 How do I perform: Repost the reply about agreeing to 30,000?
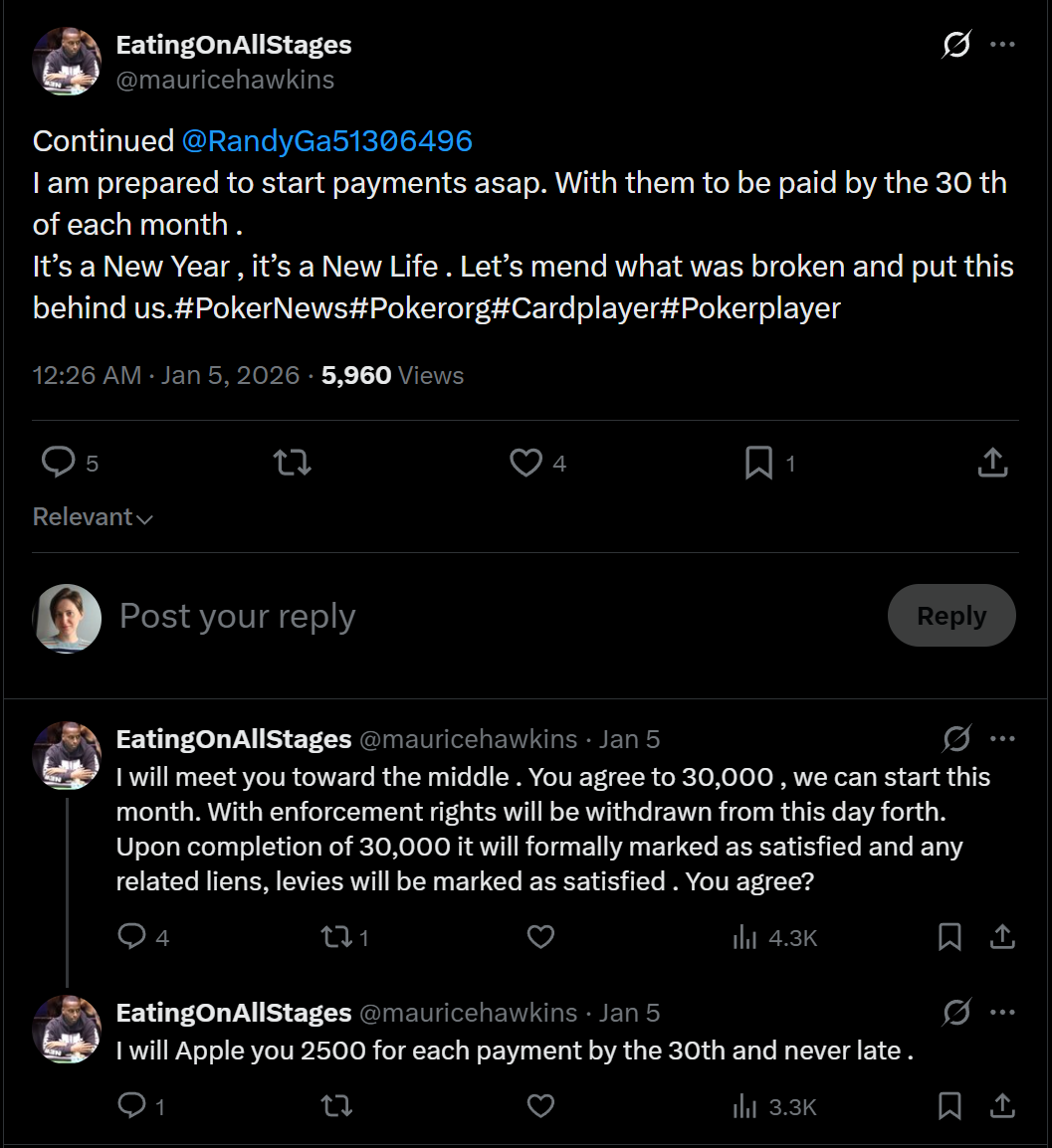[x=336, y=936]
